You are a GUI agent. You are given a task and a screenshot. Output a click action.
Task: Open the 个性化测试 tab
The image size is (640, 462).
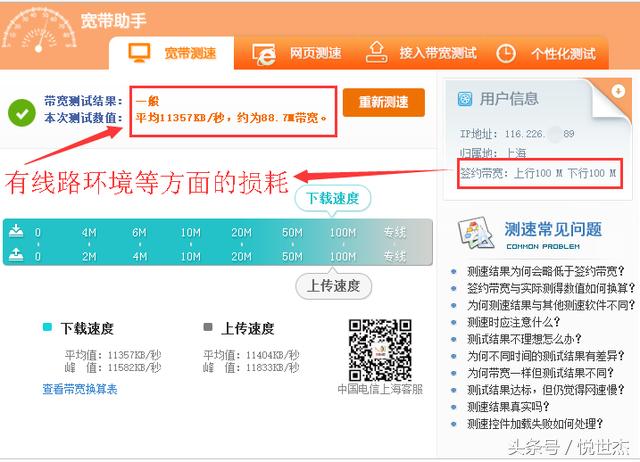[x=546, y=53]
